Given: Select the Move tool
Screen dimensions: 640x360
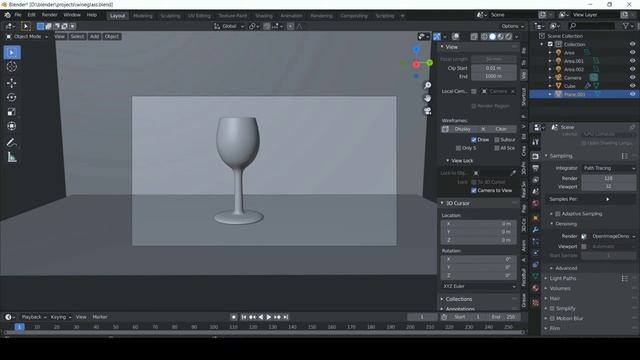Looking at the screenshot, I should [x=12, y=83].
